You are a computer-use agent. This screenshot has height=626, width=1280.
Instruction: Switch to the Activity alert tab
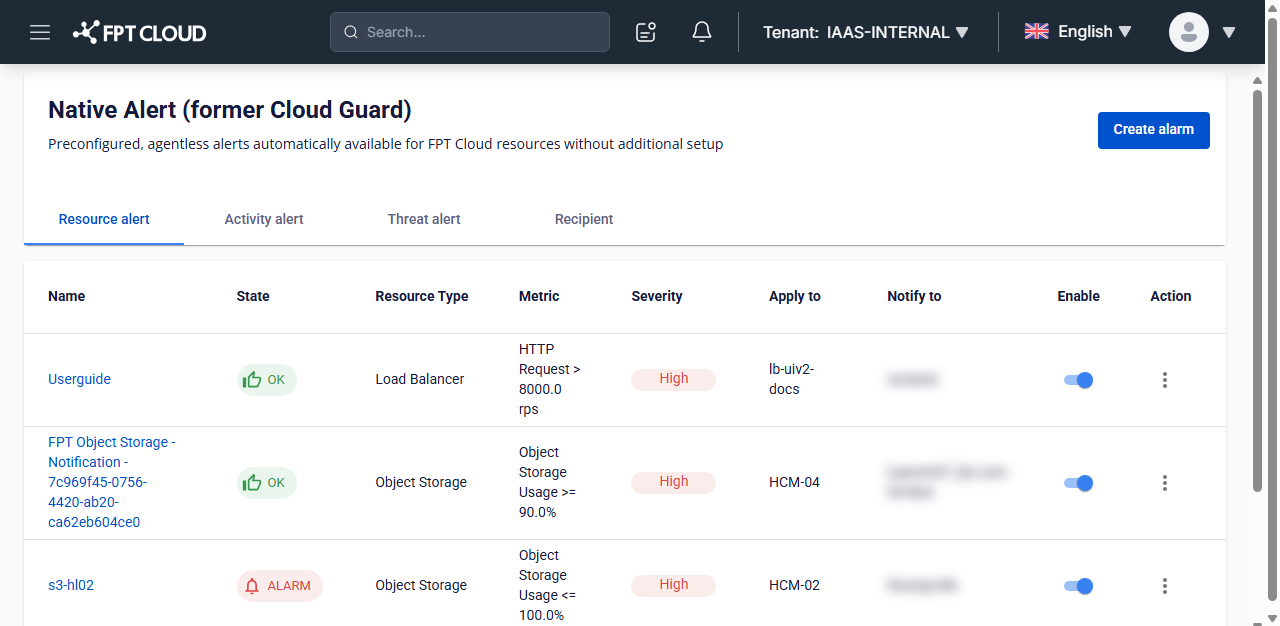(264, 219)
